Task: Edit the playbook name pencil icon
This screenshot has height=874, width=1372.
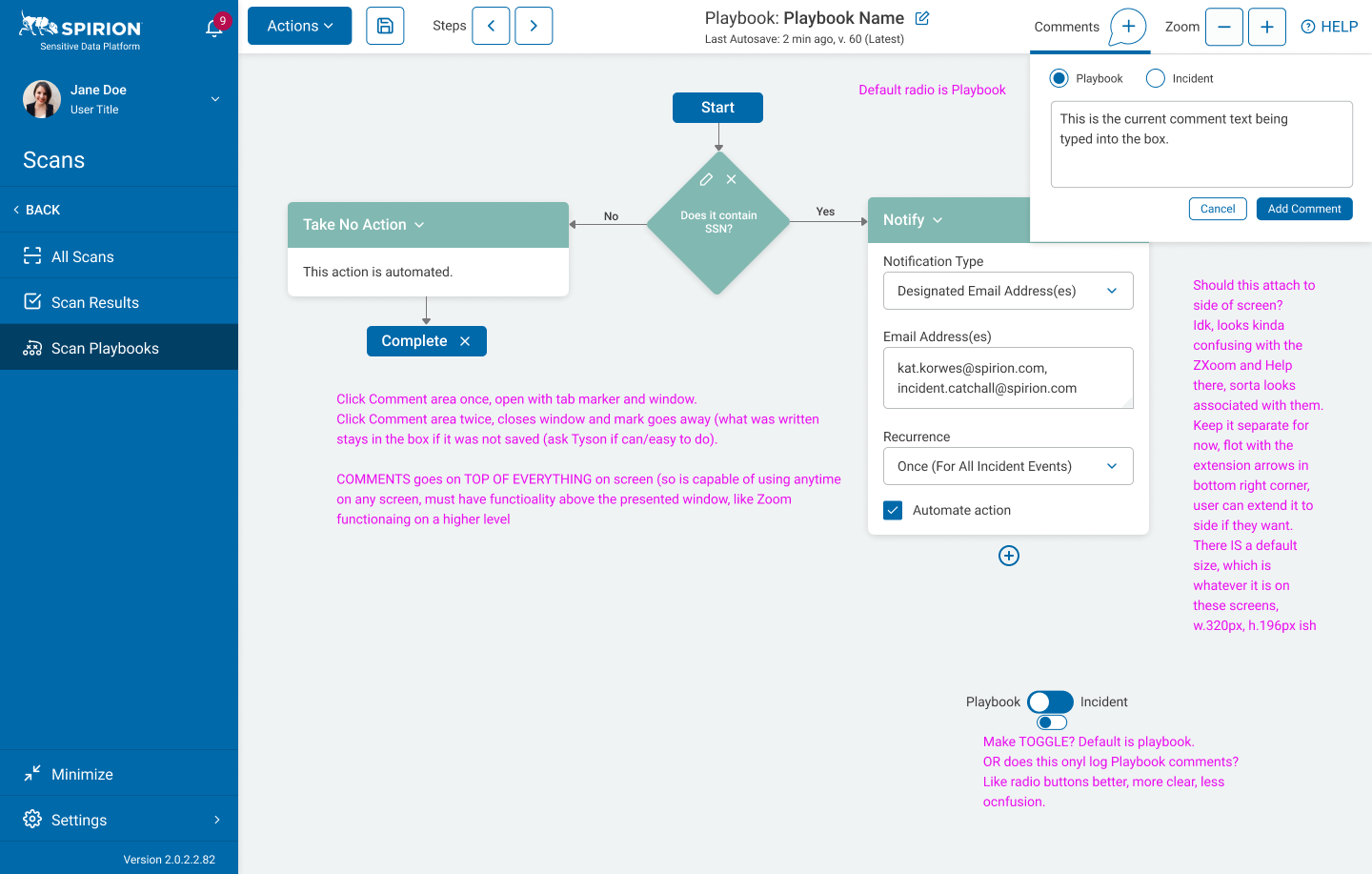Action: 922,18
